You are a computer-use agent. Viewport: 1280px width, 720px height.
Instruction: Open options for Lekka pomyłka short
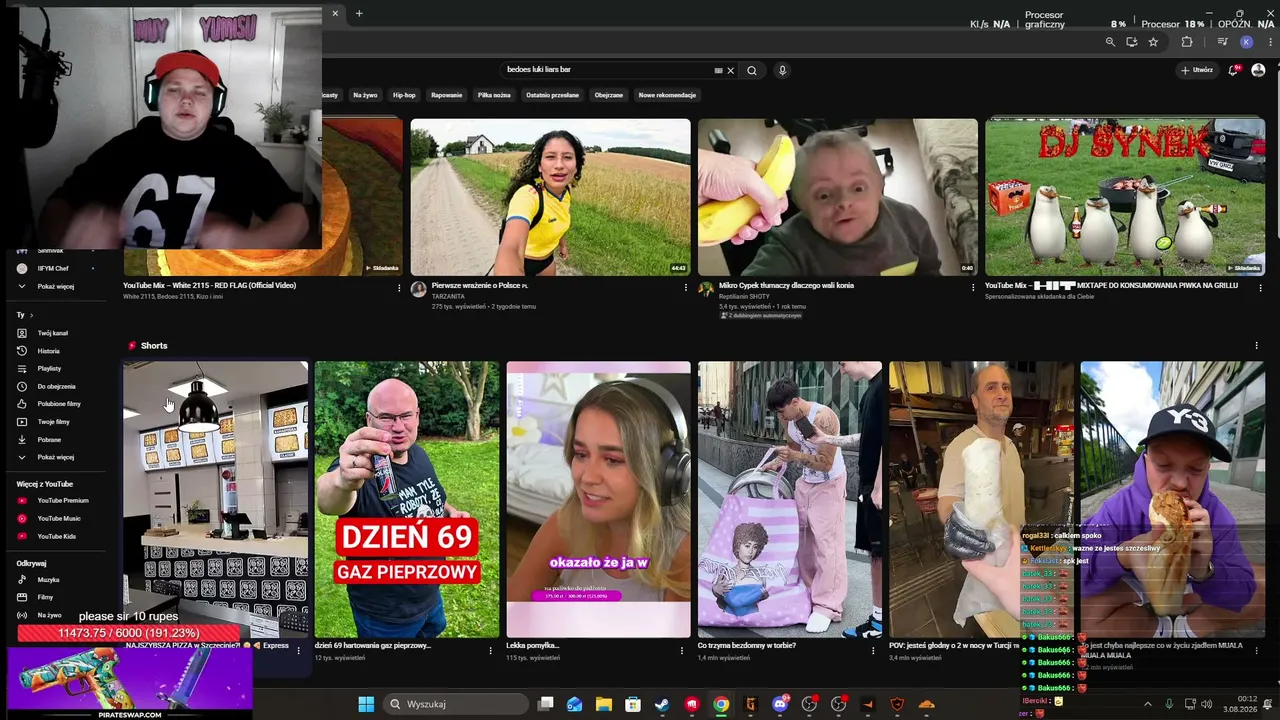click(x=682, y=650)
